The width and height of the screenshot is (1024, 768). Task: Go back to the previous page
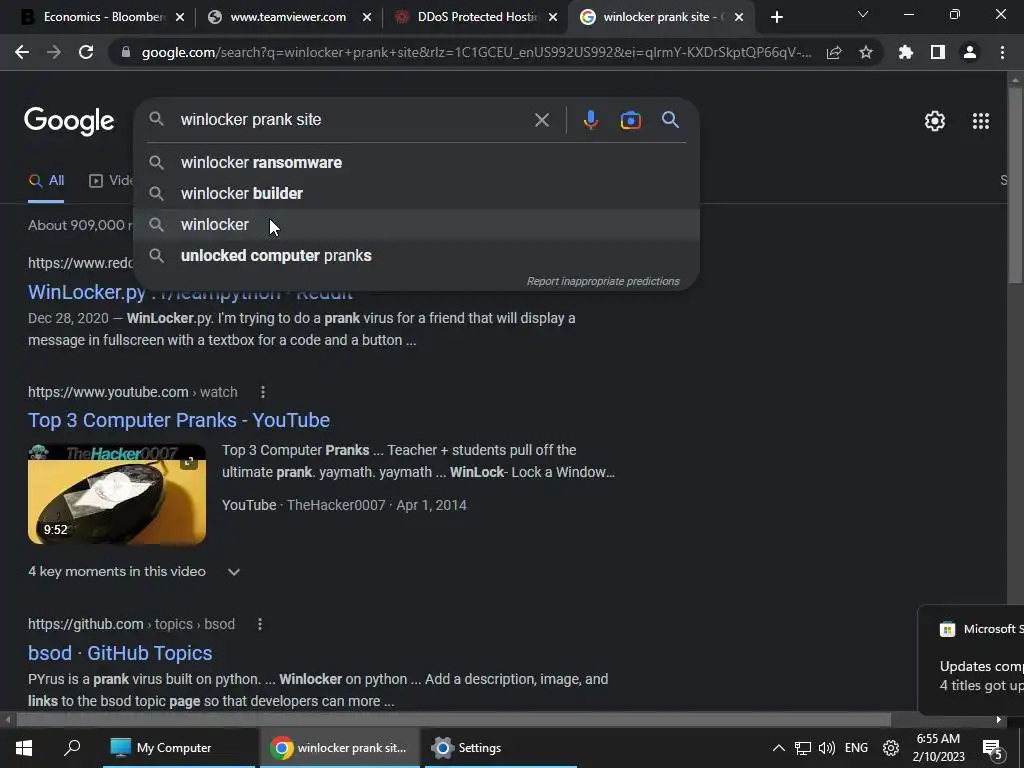click(22, 52)
